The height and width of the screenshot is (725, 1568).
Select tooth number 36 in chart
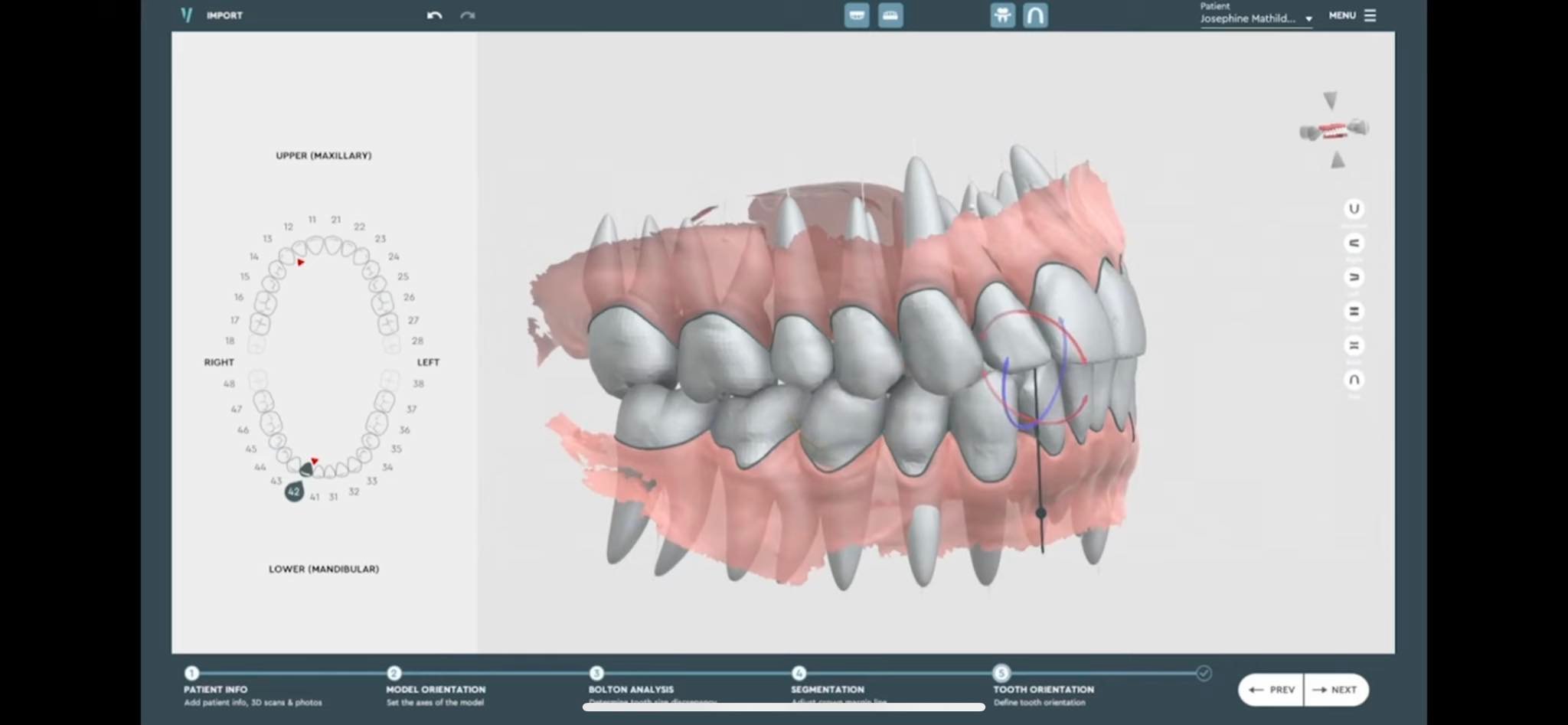coord(404,430)
